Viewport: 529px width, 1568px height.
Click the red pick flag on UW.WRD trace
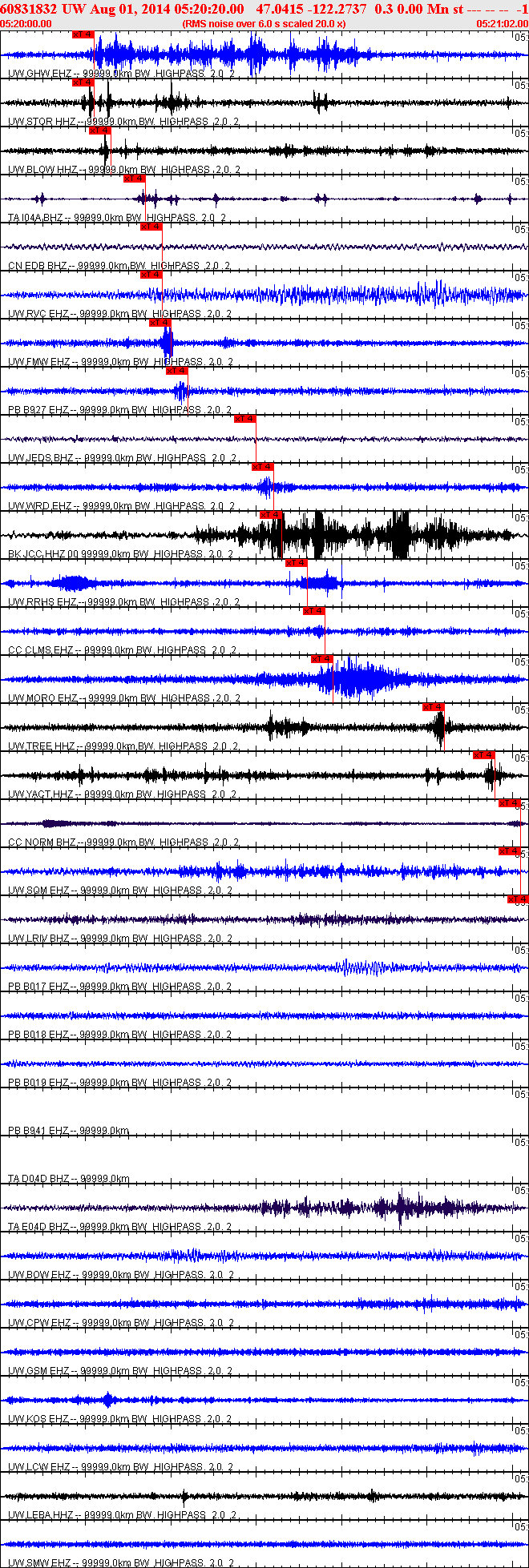pos(262,467)
